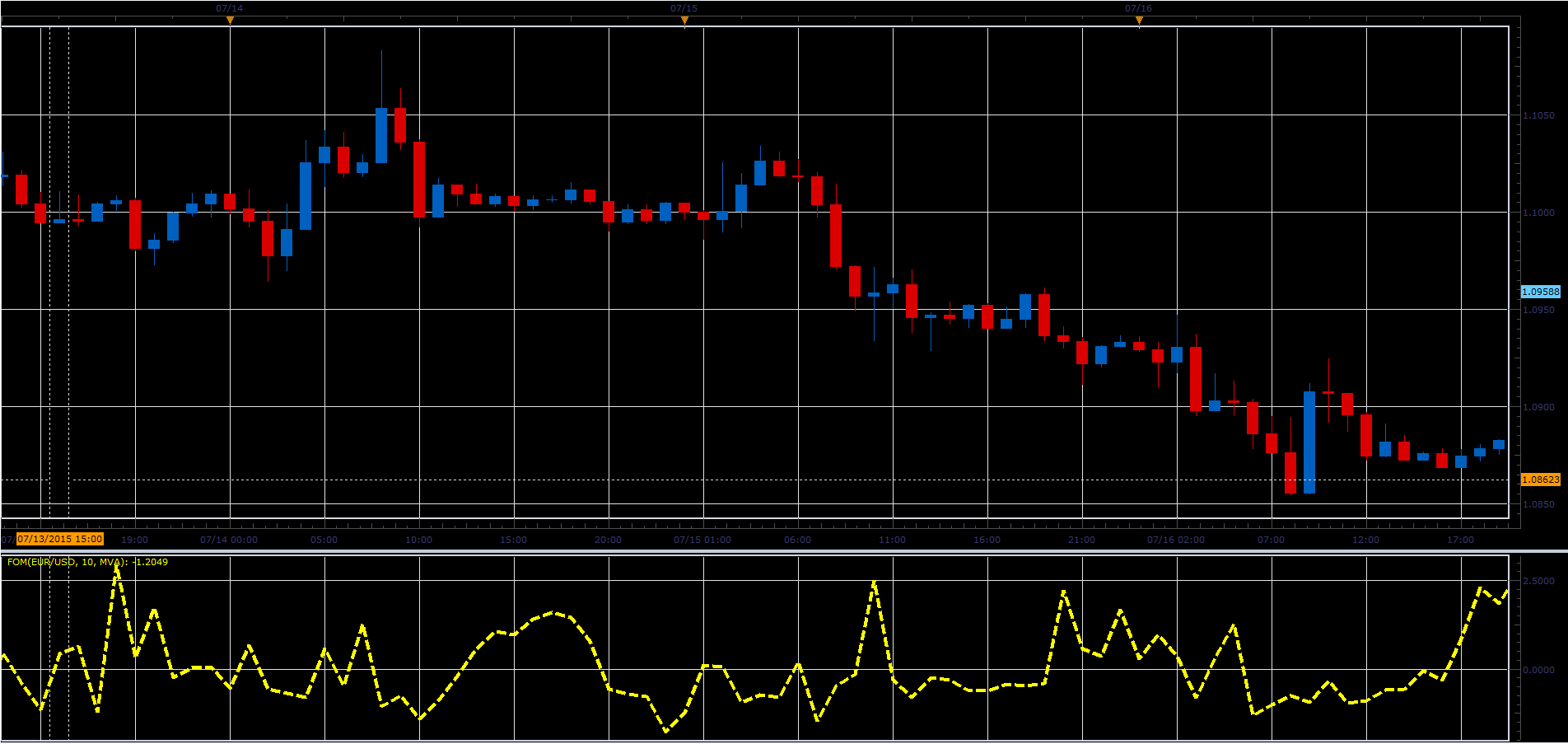Click the 21:00 time axis label
The height and width of the screenshot is (744, 1568).
click(x=1082, y=540)
